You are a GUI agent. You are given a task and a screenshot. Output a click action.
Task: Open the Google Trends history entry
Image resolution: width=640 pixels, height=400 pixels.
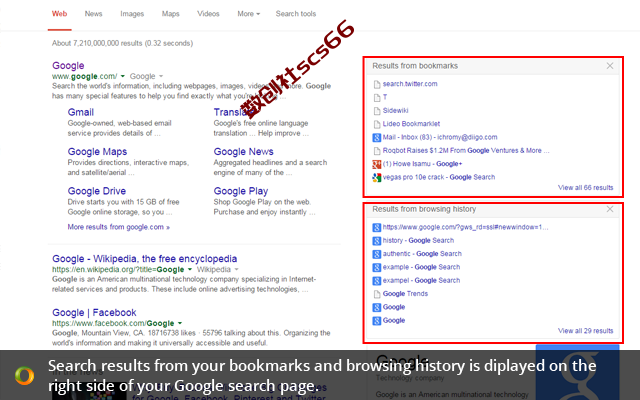405,294
